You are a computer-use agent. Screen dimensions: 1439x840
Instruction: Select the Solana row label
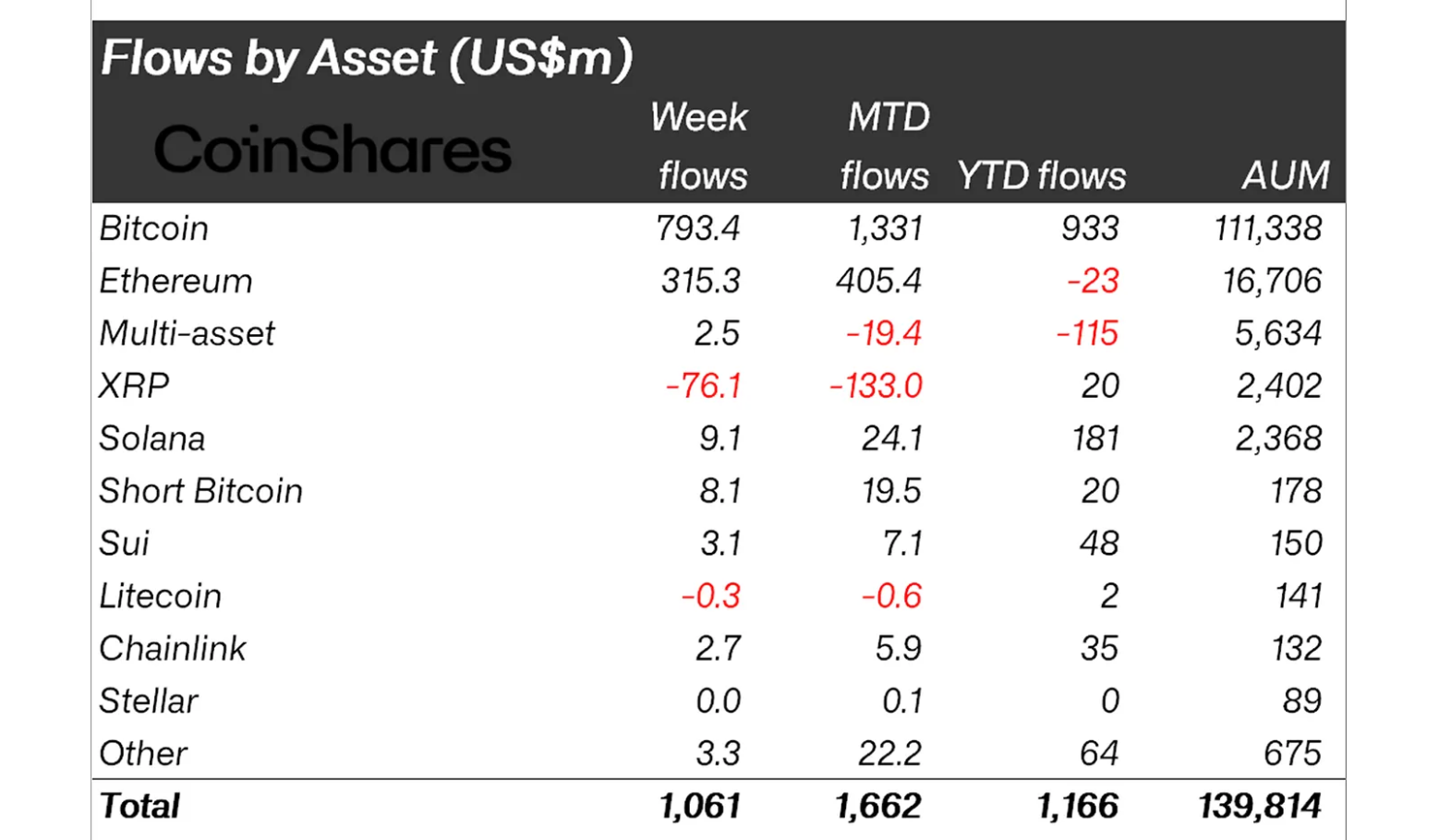click(x=152, y=438)
